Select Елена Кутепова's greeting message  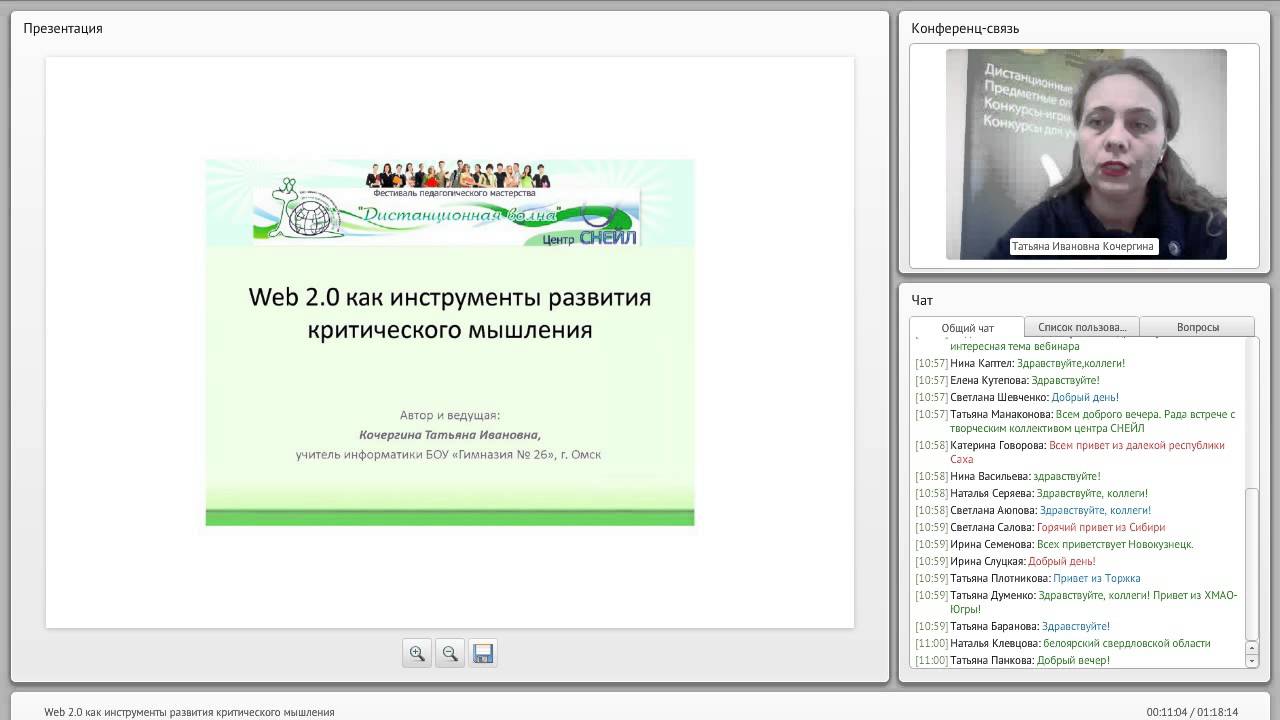1007,380
